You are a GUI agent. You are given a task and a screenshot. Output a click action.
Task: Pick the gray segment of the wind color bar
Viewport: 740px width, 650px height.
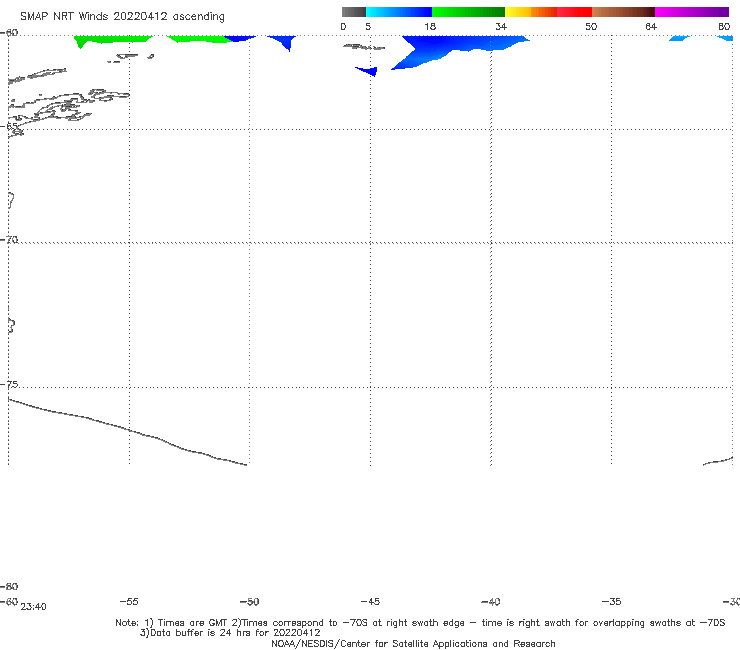353,12
